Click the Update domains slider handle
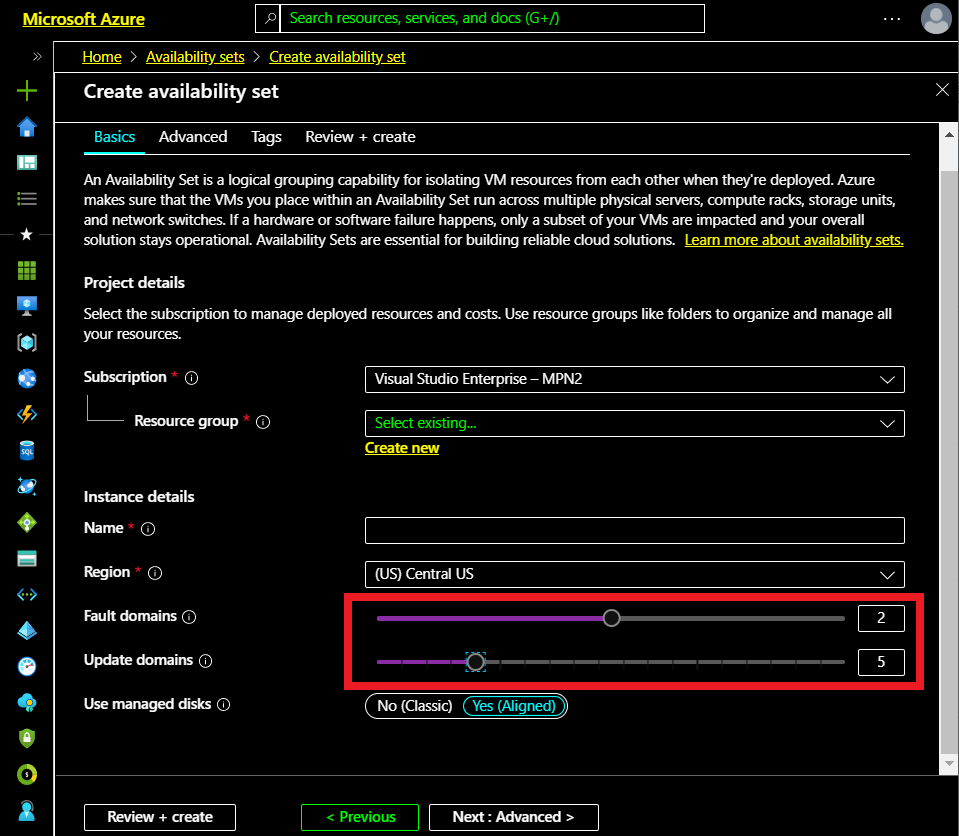This screenshot has height=836, width=959. [475, 662]
